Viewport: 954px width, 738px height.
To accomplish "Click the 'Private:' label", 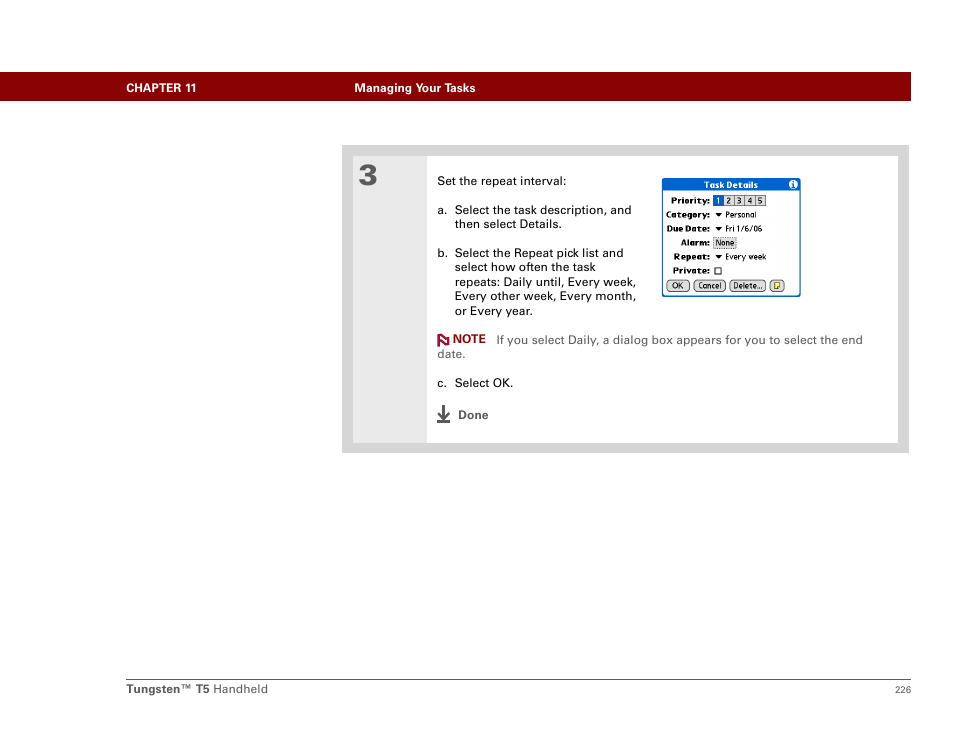I will point(691,271).
